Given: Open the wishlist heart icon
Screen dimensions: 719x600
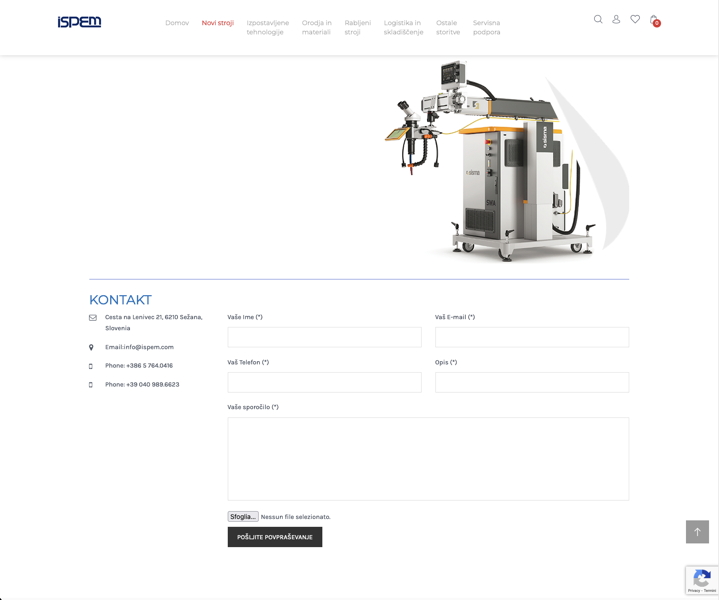Looking at the screenshot, I should pyautogui.click(x=635, y=19).
